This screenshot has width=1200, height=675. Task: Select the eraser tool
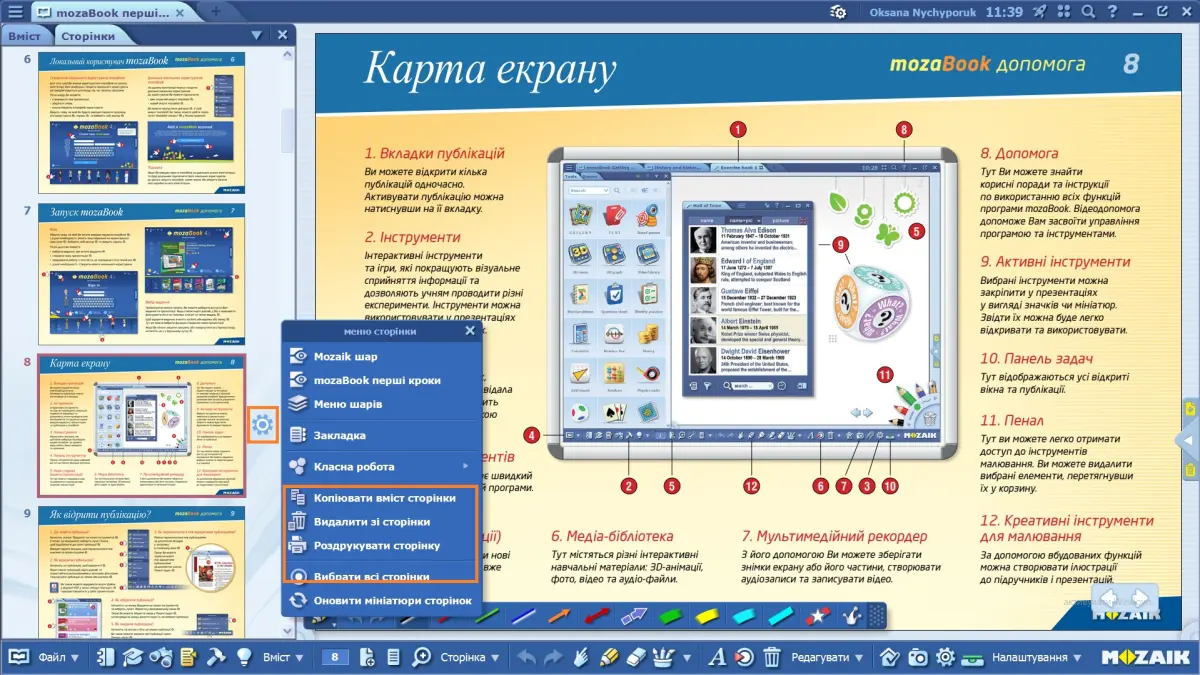[637, 657]
